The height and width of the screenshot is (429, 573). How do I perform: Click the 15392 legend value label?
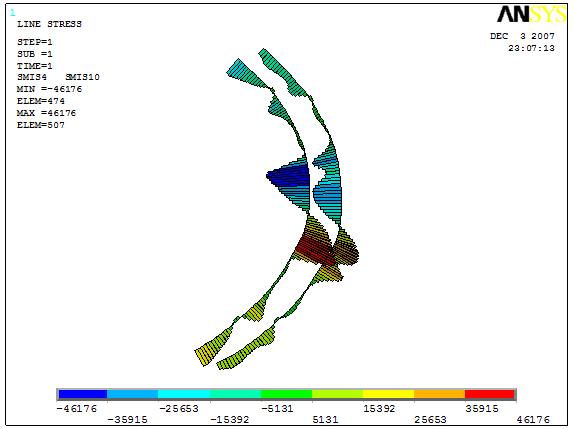tap(379, 409)
